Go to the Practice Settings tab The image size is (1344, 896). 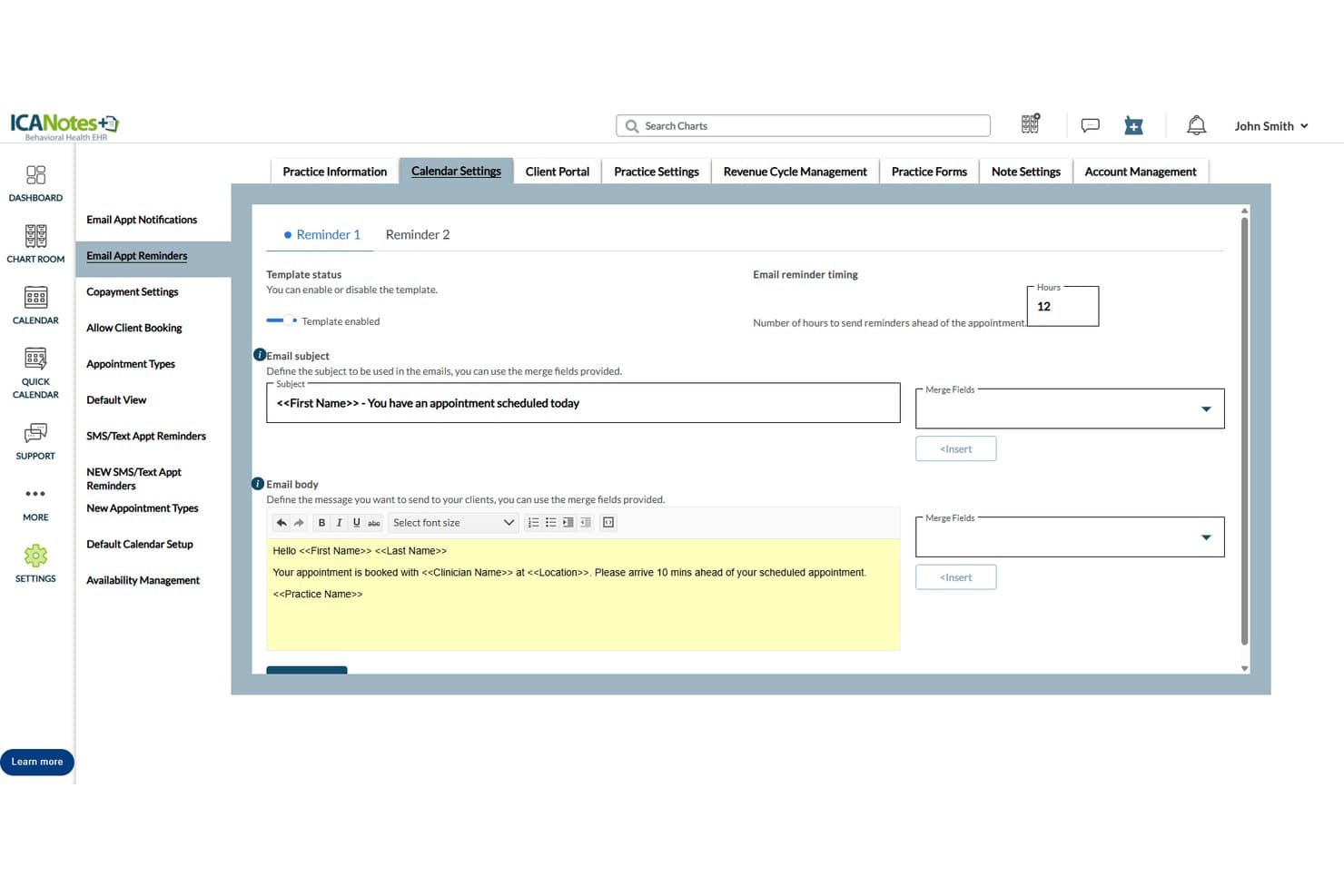pyautogui.click(x=657, y=172)
